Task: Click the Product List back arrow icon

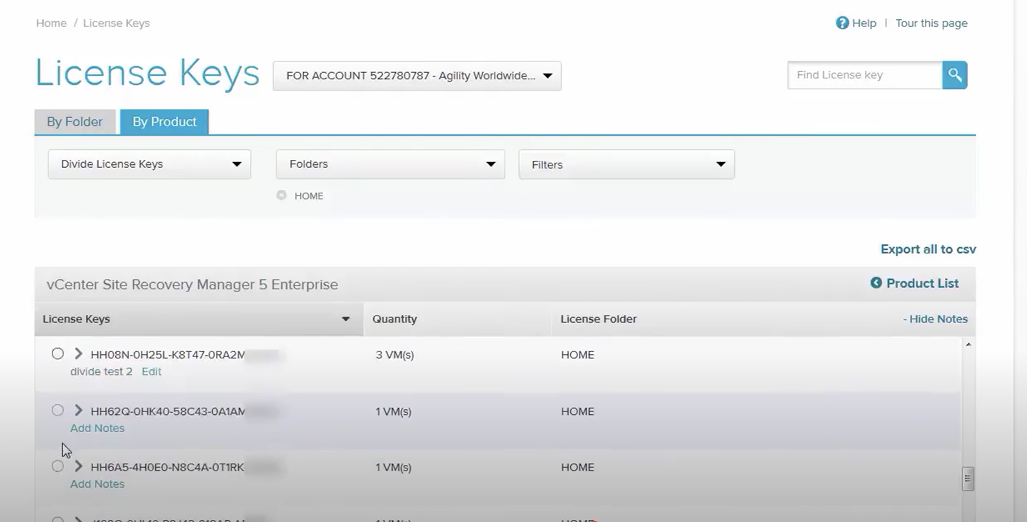Action: click(876, 283)
